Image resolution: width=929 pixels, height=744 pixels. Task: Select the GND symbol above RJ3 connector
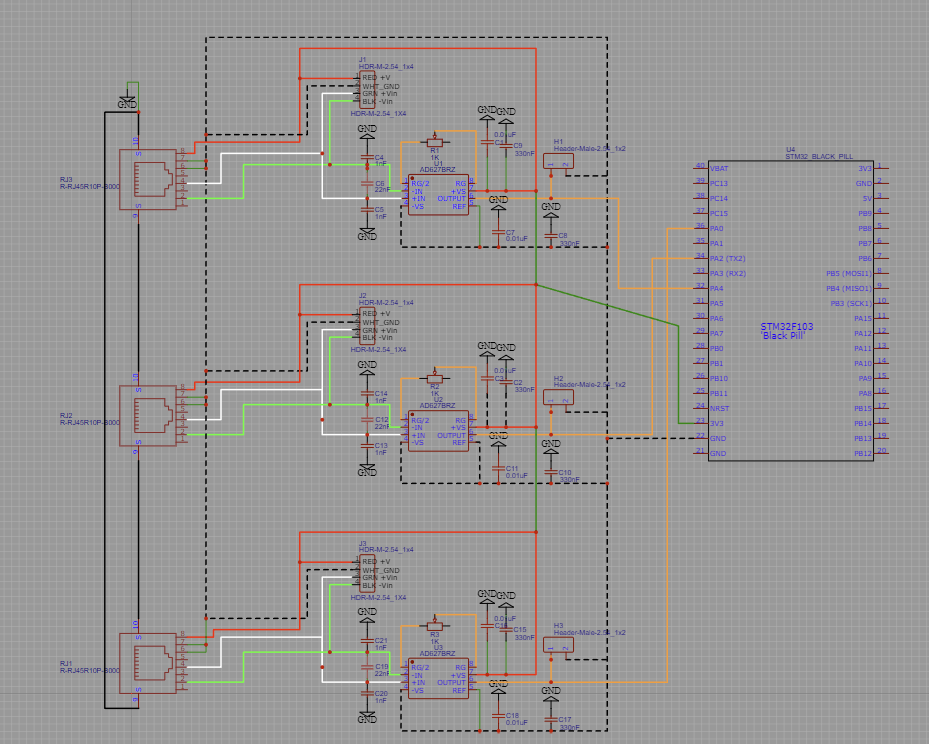coord(128,101)
